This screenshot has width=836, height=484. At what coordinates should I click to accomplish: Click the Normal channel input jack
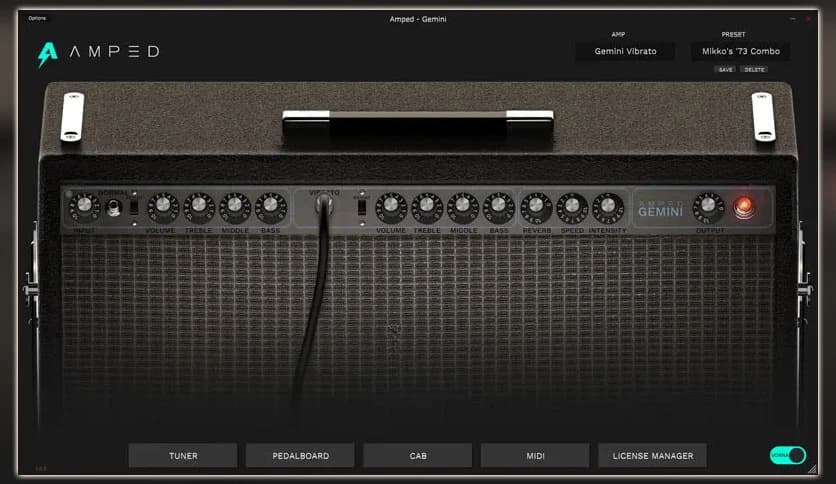click(x=113, y=207)
